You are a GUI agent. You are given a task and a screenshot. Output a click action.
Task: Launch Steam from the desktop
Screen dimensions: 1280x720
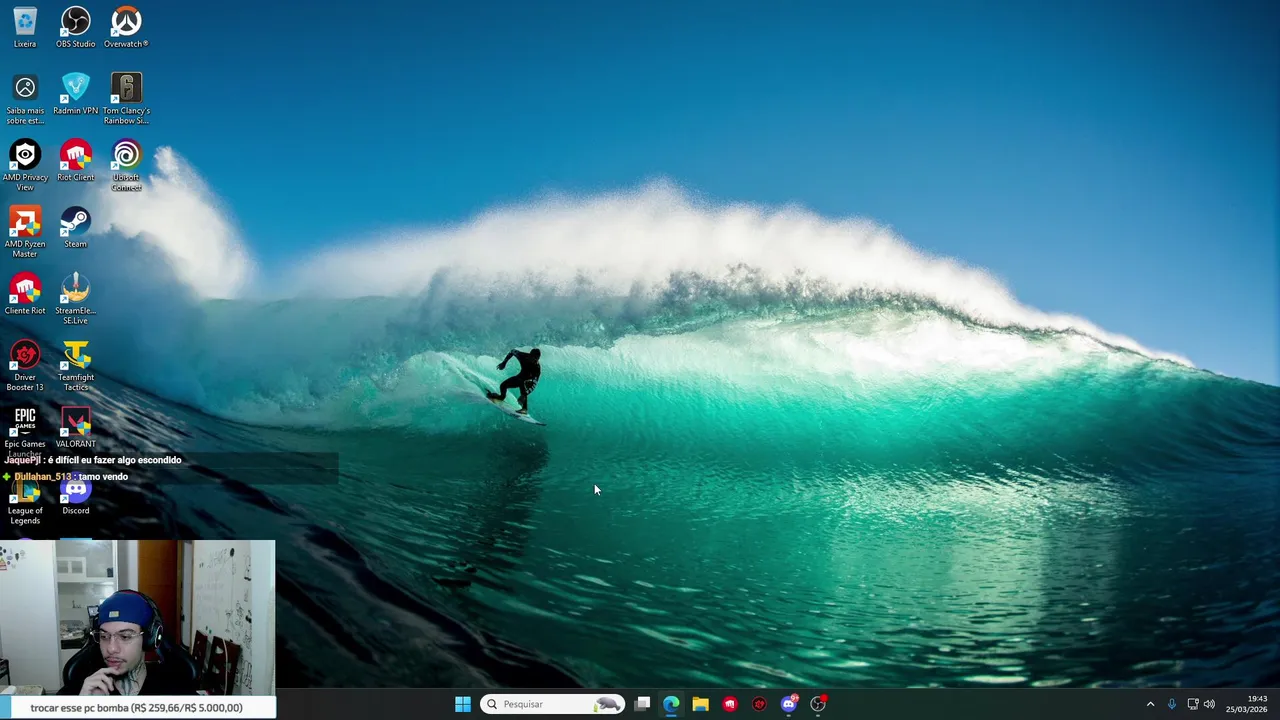pos(75,228)
